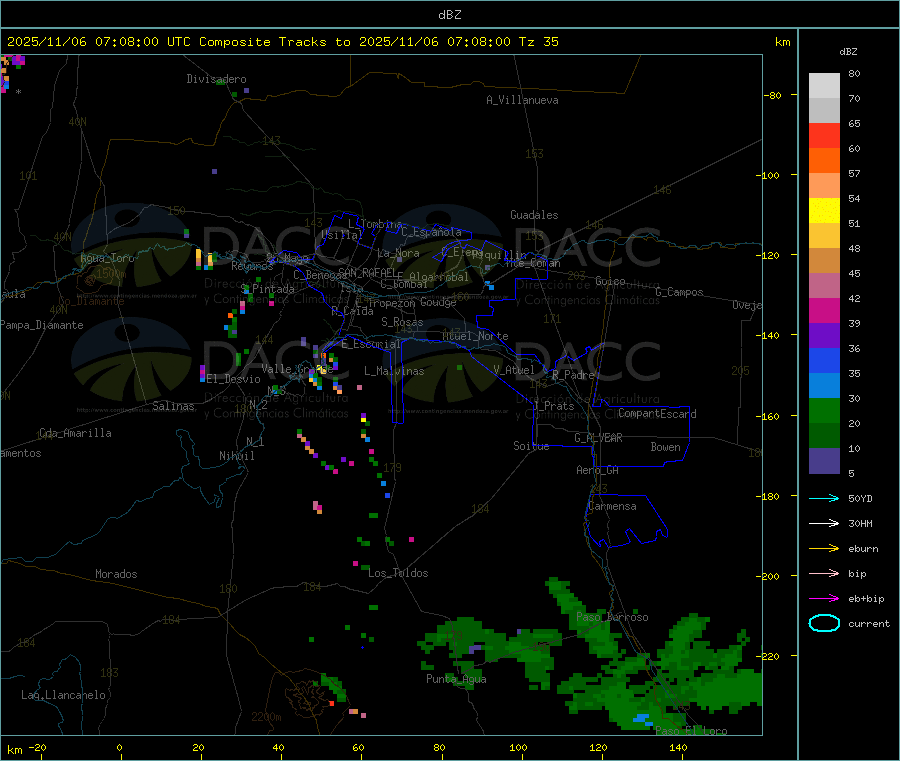900x761 pixels.
Task: Click the E_Escorial map label
Action: point(371,344)
